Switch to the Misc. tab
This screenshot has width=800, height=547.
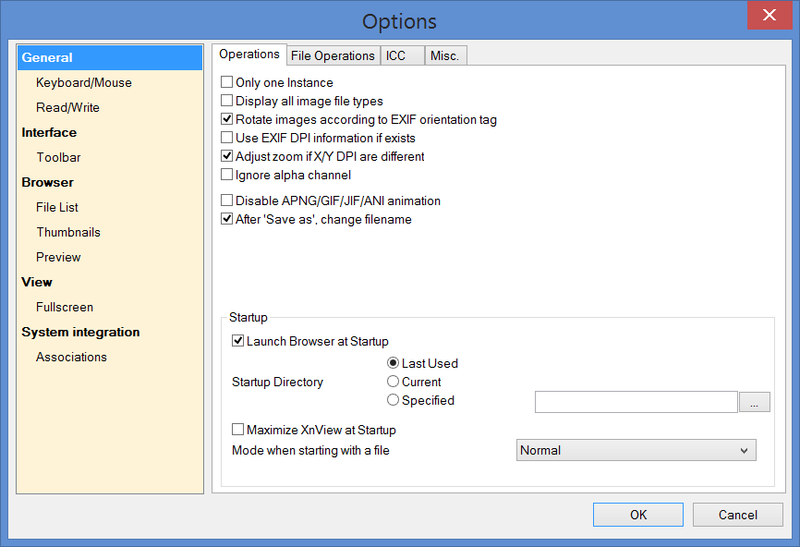point(444,56)
